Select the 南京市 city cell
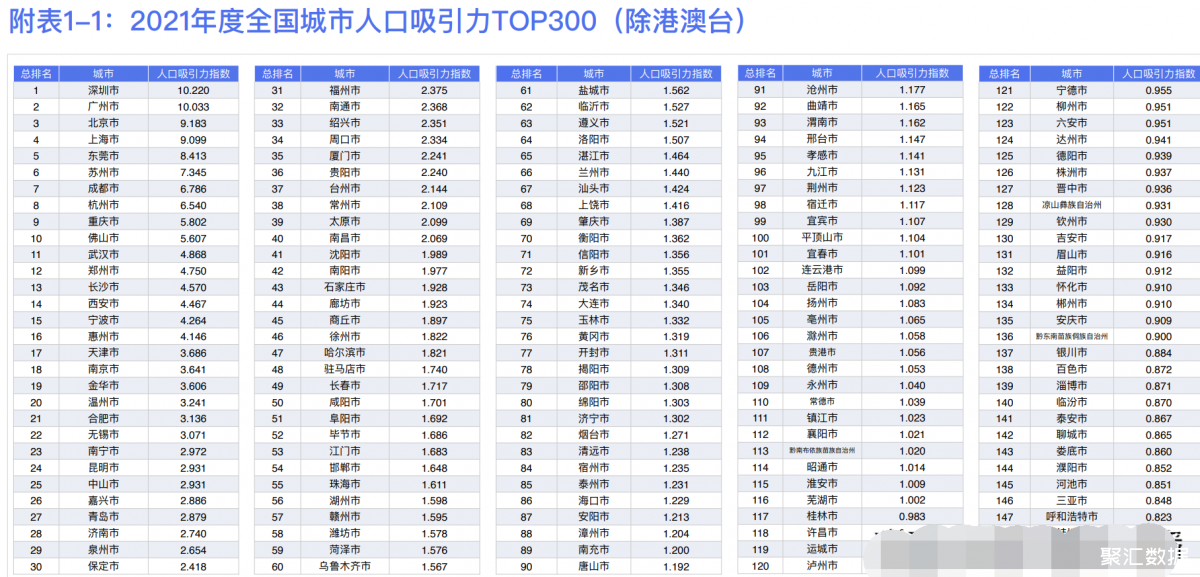Image resolution: width=1200 pixels, height=577 pixels. click(103, 369)
